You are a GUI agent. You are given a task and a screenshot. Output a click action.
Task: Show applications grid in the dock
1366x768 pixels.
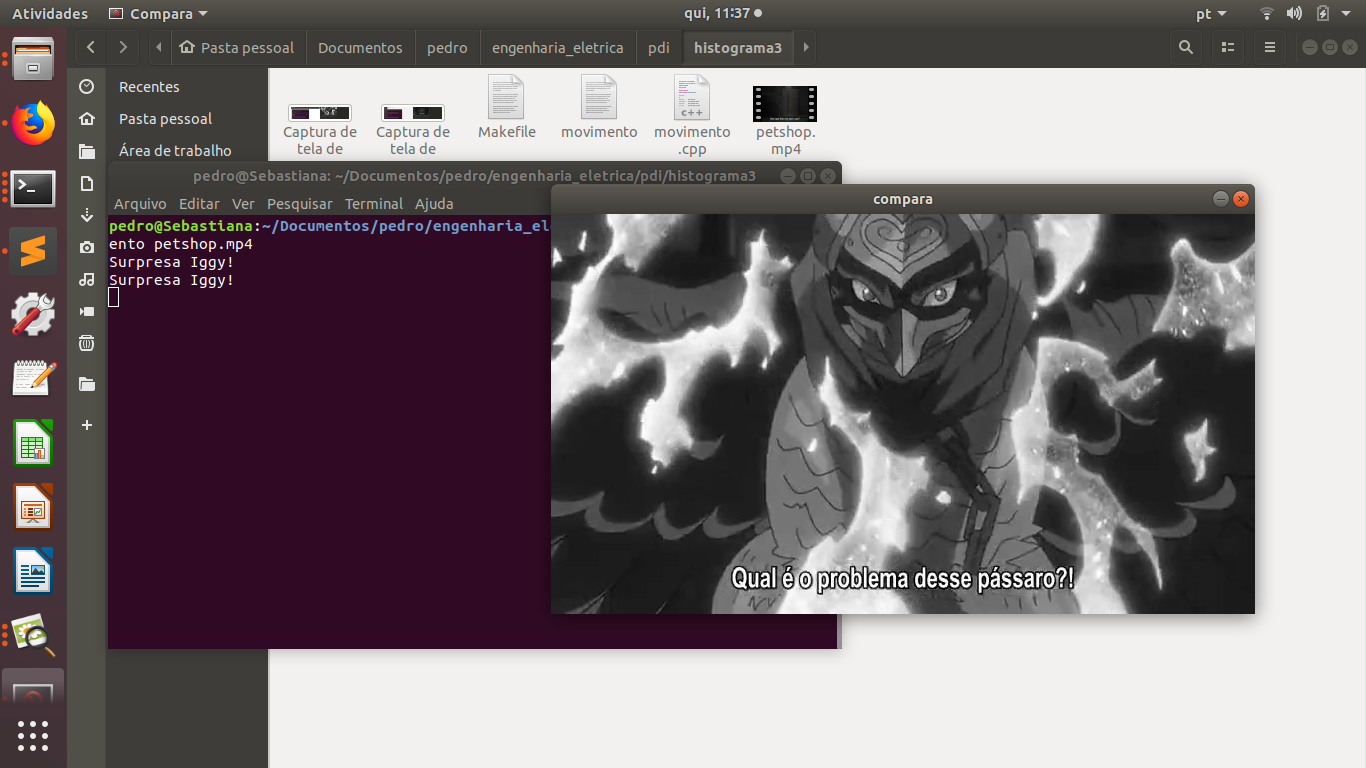pyautogui.click(x=33, y=735)
